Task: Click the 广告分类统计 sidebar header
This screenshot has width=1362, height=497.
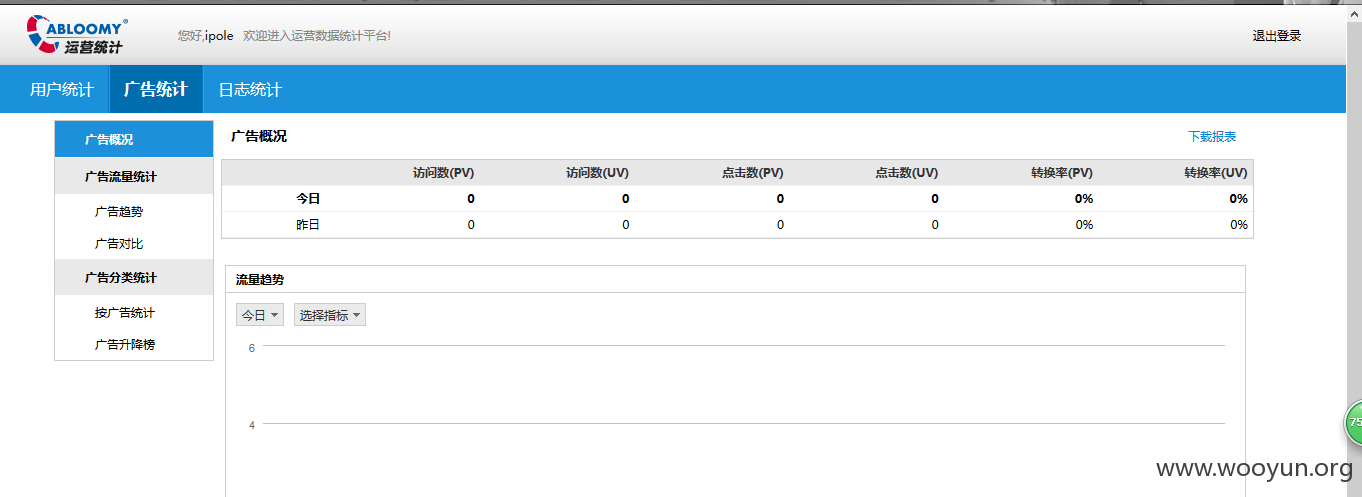Action: tap(134, 277)
